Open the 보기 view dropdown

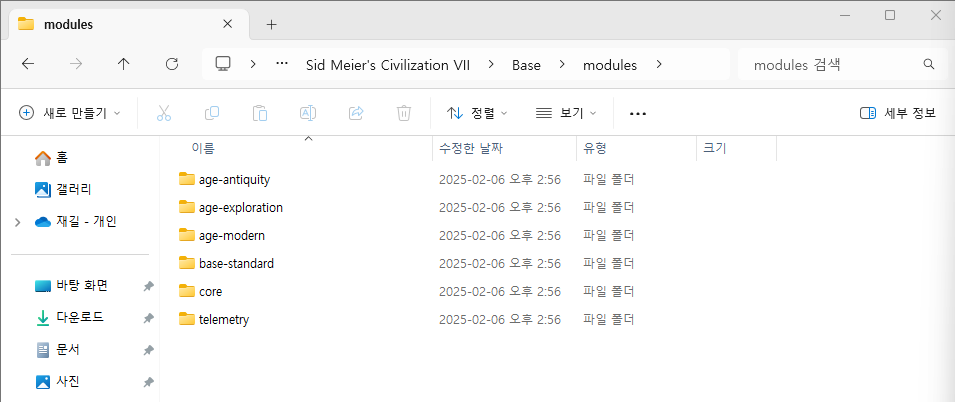click(566, 113)
